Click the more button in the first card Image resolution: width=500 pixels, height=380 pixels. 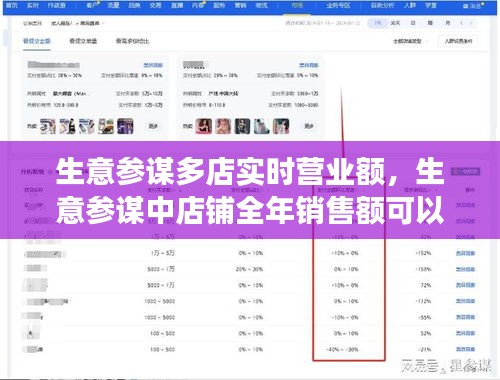click(x=153, y=126)
